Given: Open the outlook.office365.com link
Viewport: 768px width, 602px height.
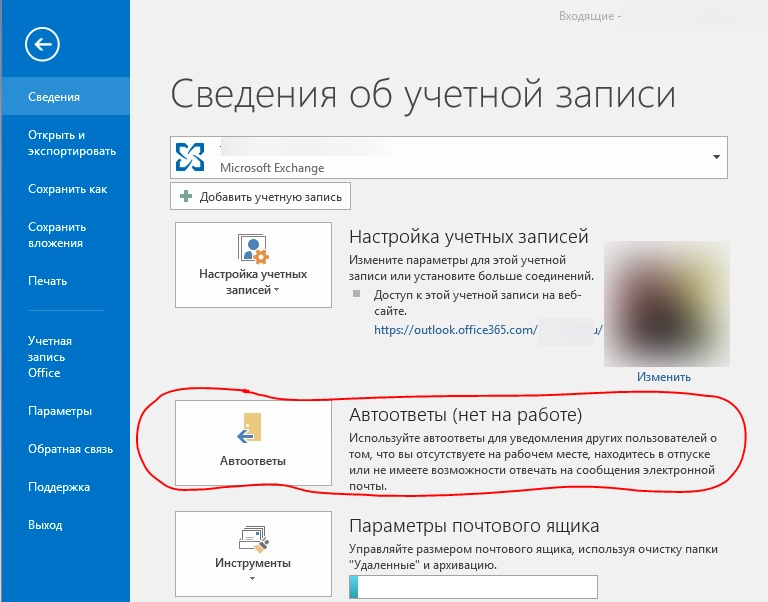Looking at the screenshot, I should [x=455, y=329].
